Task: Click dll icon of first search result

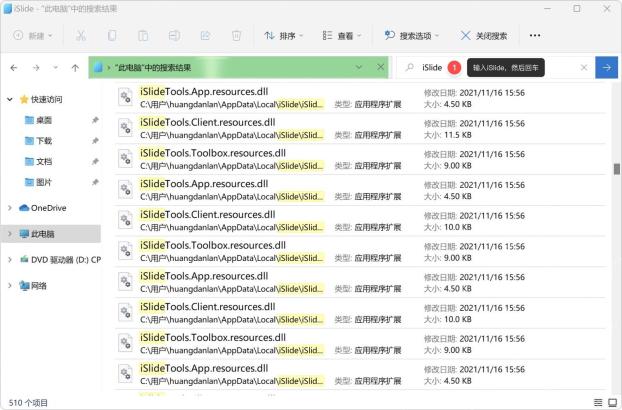Action: click(126, 97)
